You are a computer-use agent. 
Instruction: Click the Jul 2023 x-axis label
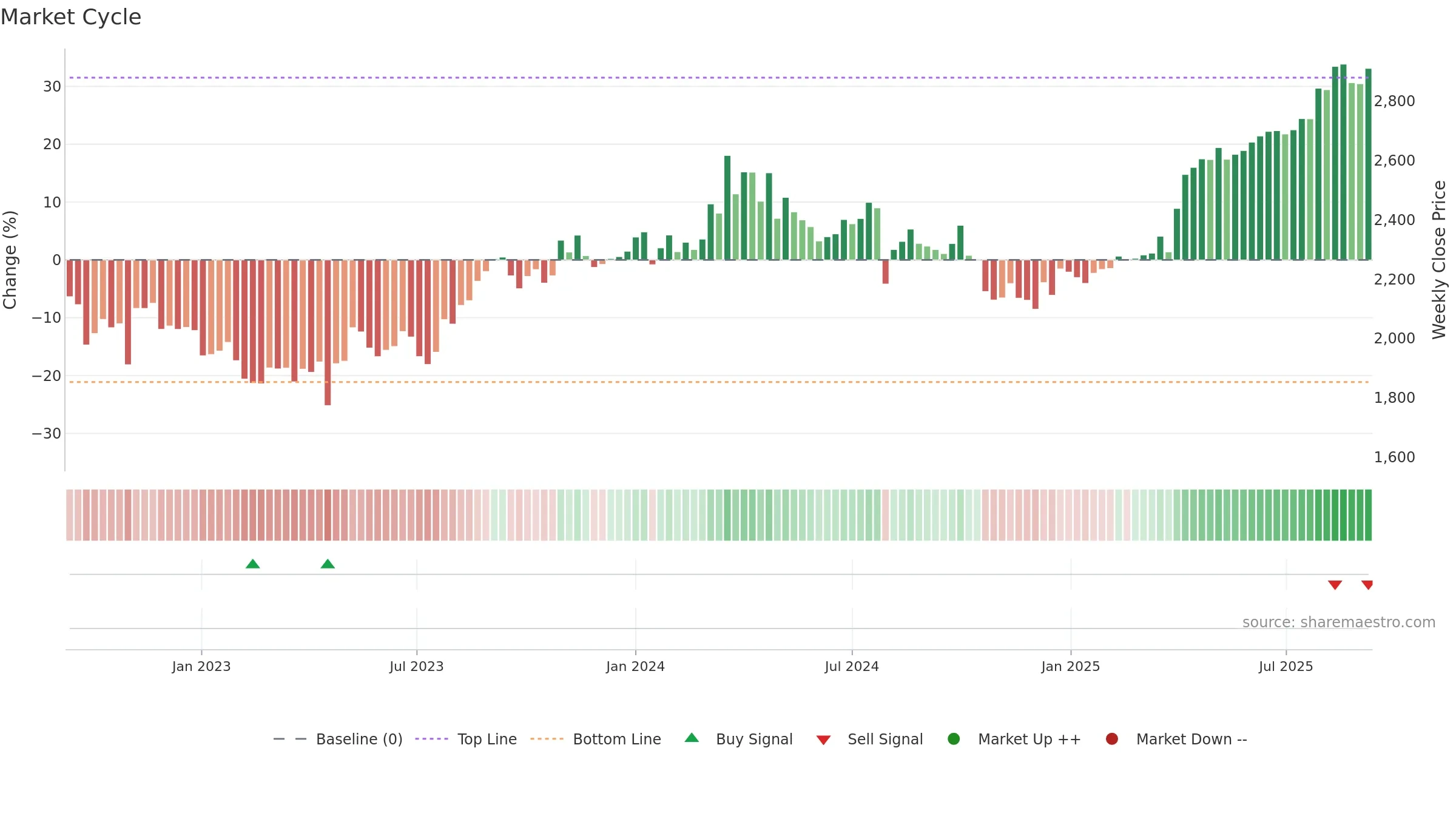(417, 667)
